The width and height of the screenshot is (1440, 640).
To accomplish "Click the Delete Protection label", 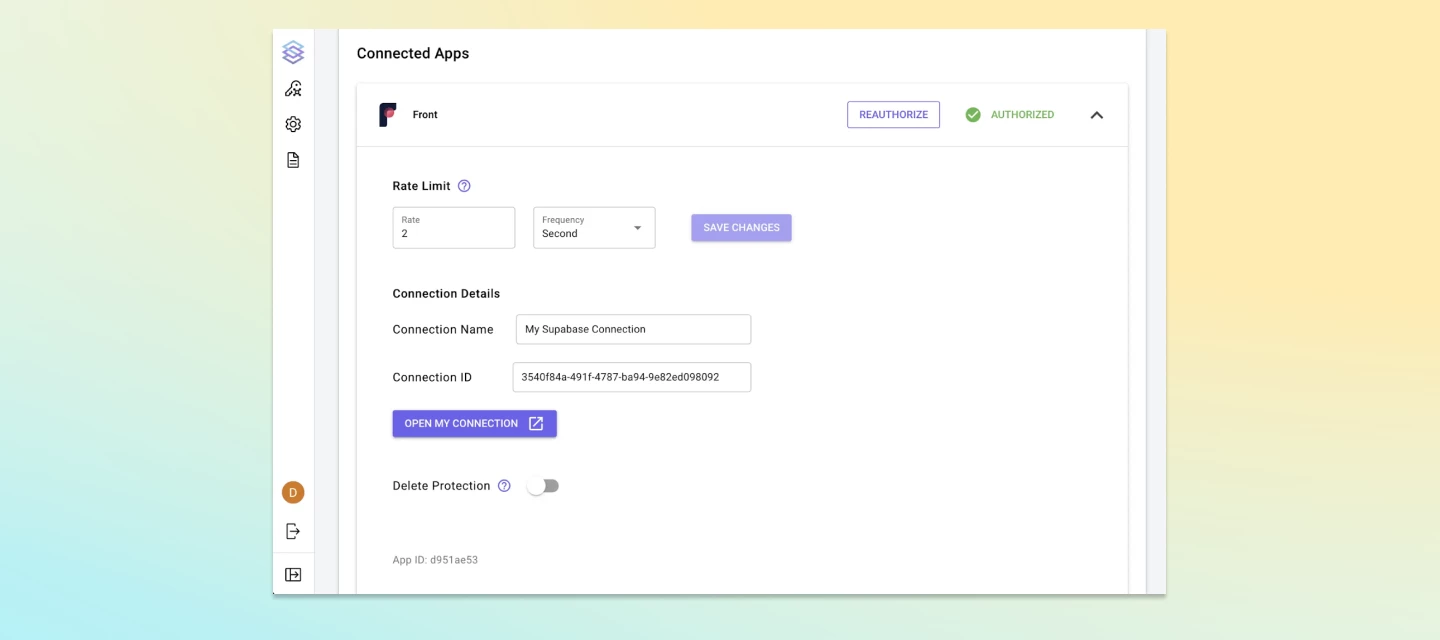I will (441, 486).
